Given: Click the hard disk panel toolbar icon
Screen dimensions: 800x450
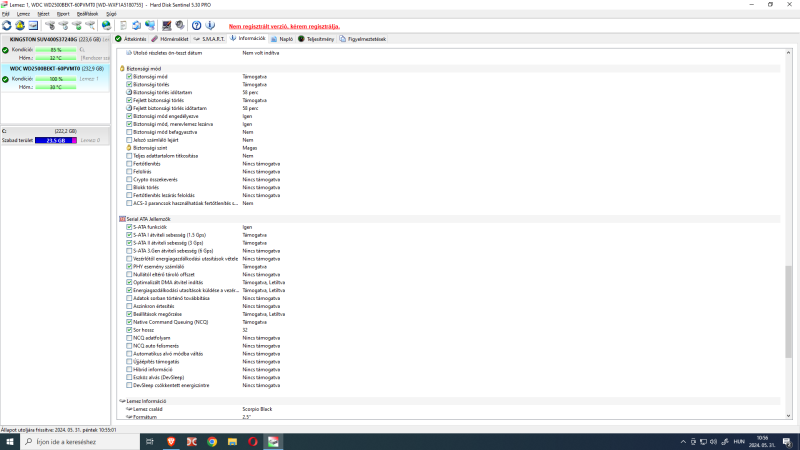Looking at the screenshot, I should (x=33, y=26).
